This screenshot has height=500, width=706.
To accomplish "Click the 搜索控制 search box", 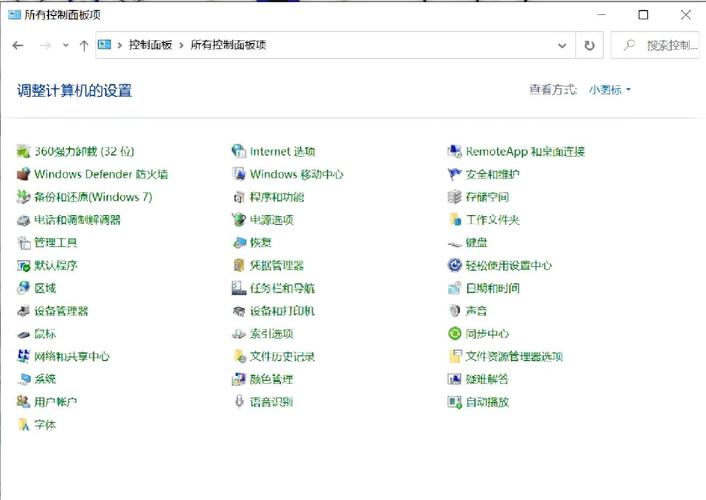I will (655, 45).
